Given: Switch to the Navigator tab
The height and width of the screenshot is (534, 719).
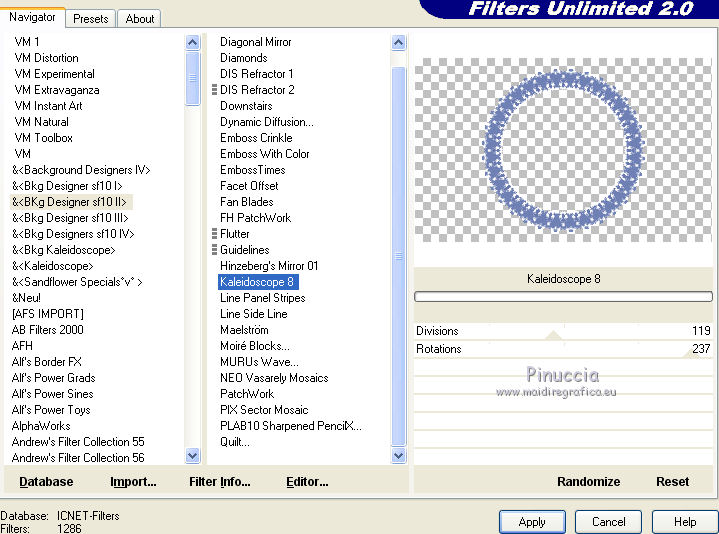Looking at the screenshot, I should click(x=32, y=17).
